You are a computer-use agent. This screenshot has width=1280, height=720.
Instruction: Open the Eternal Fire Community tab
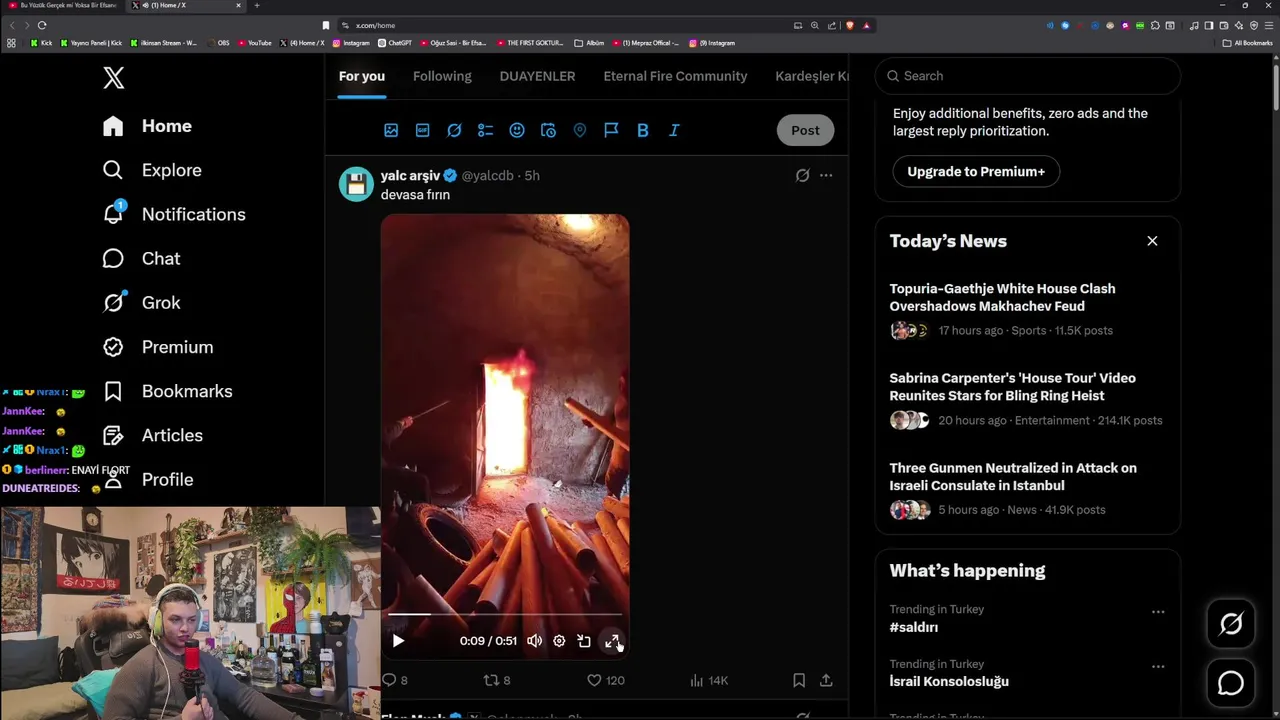(x=675, y=76)
